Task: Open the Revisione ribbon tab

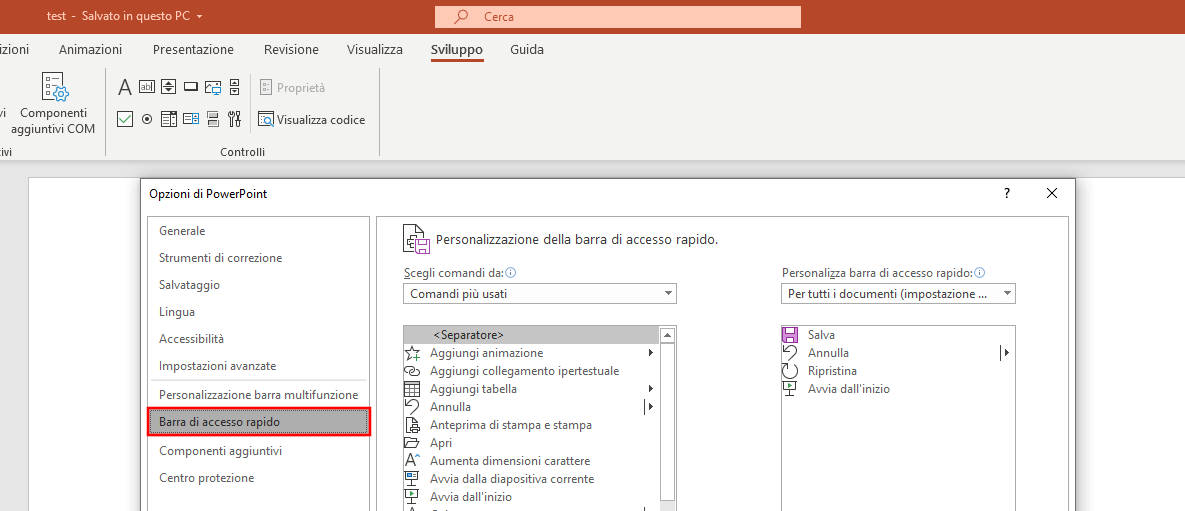Action: (x=291, y=50)
